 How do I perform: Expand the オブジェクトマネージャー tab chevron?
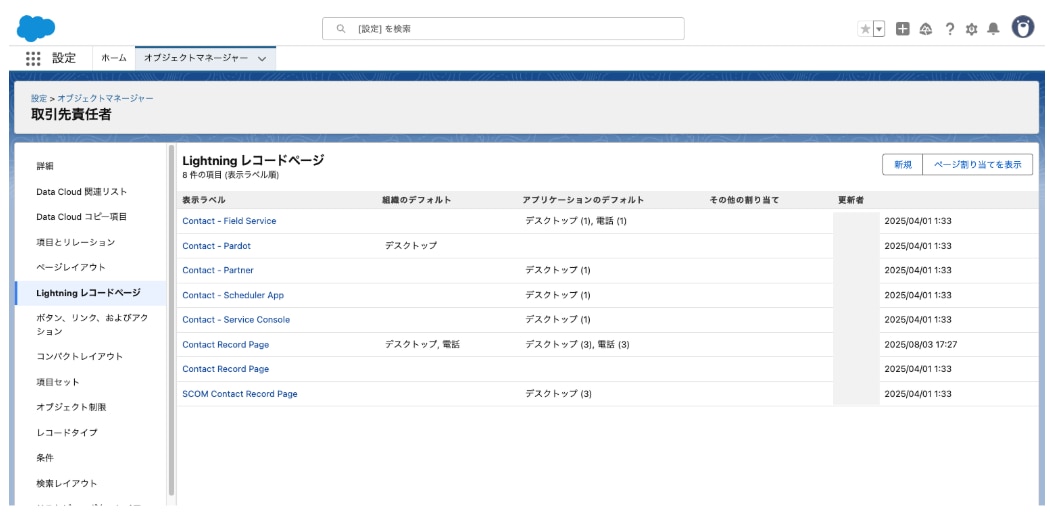click(x=262, y=59)
